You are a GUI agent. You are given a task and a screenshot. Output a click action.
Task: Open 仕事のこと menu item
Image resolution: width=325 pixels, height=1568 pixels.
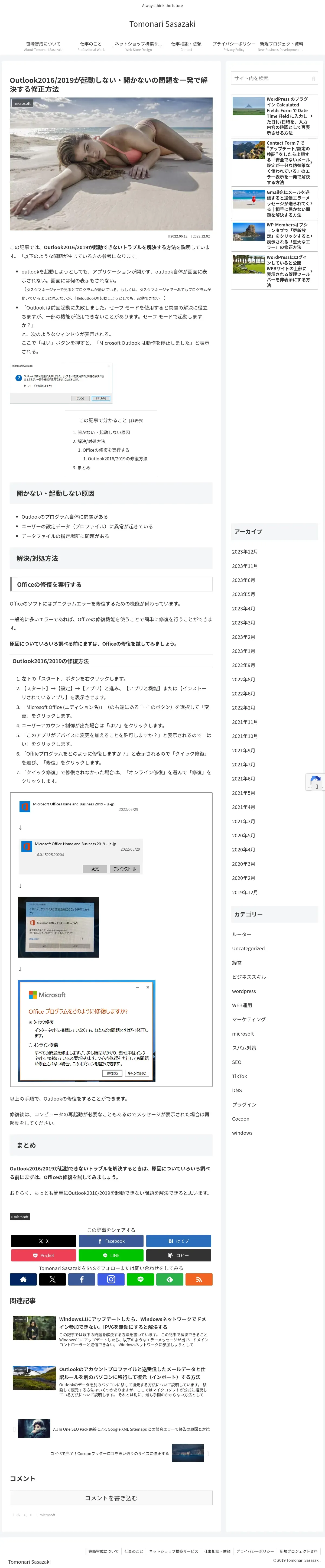(x=91, y=46)
